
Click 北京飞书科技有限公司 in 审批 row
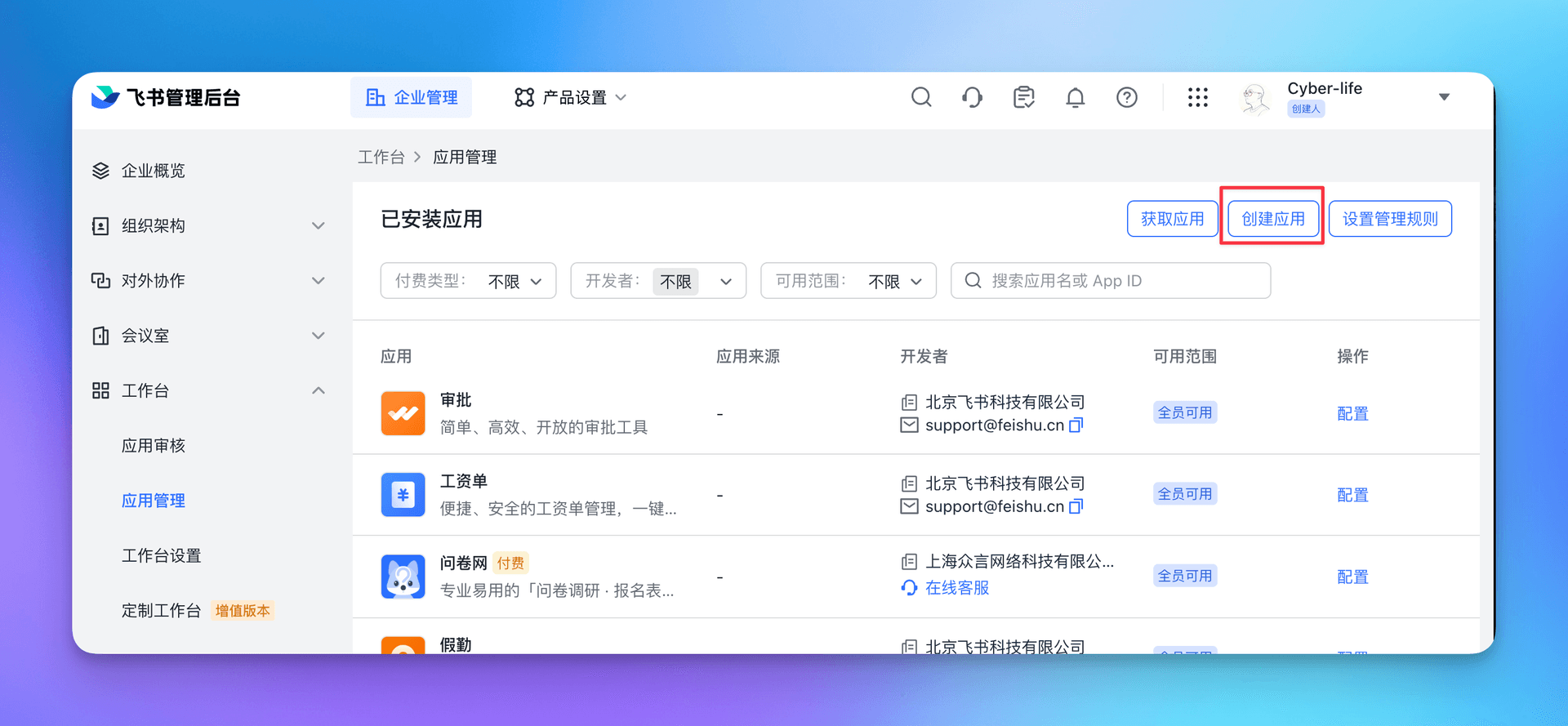(1004, 402)
